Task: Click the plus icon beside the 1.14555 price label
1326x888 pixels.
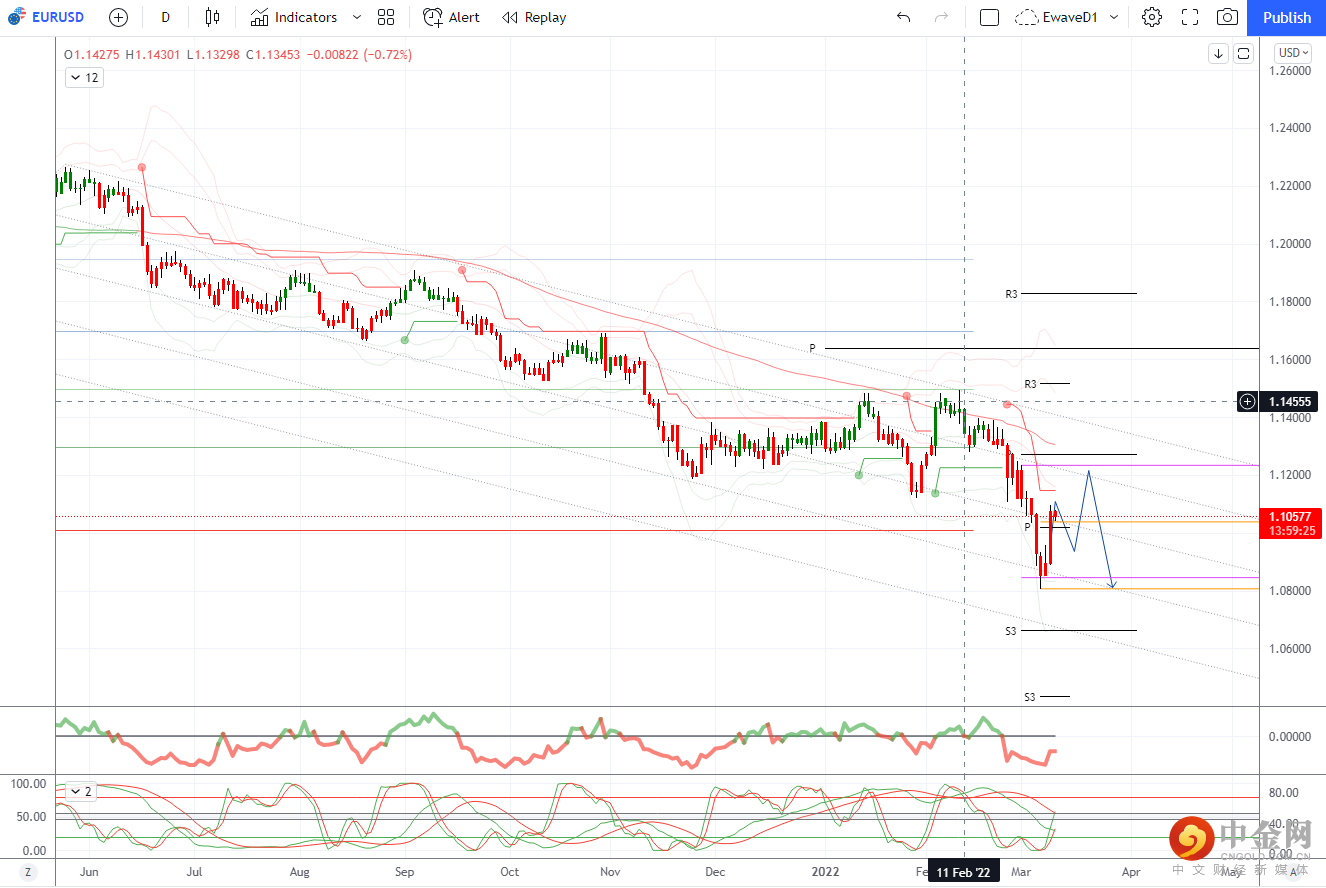Action: (1247, 402)
